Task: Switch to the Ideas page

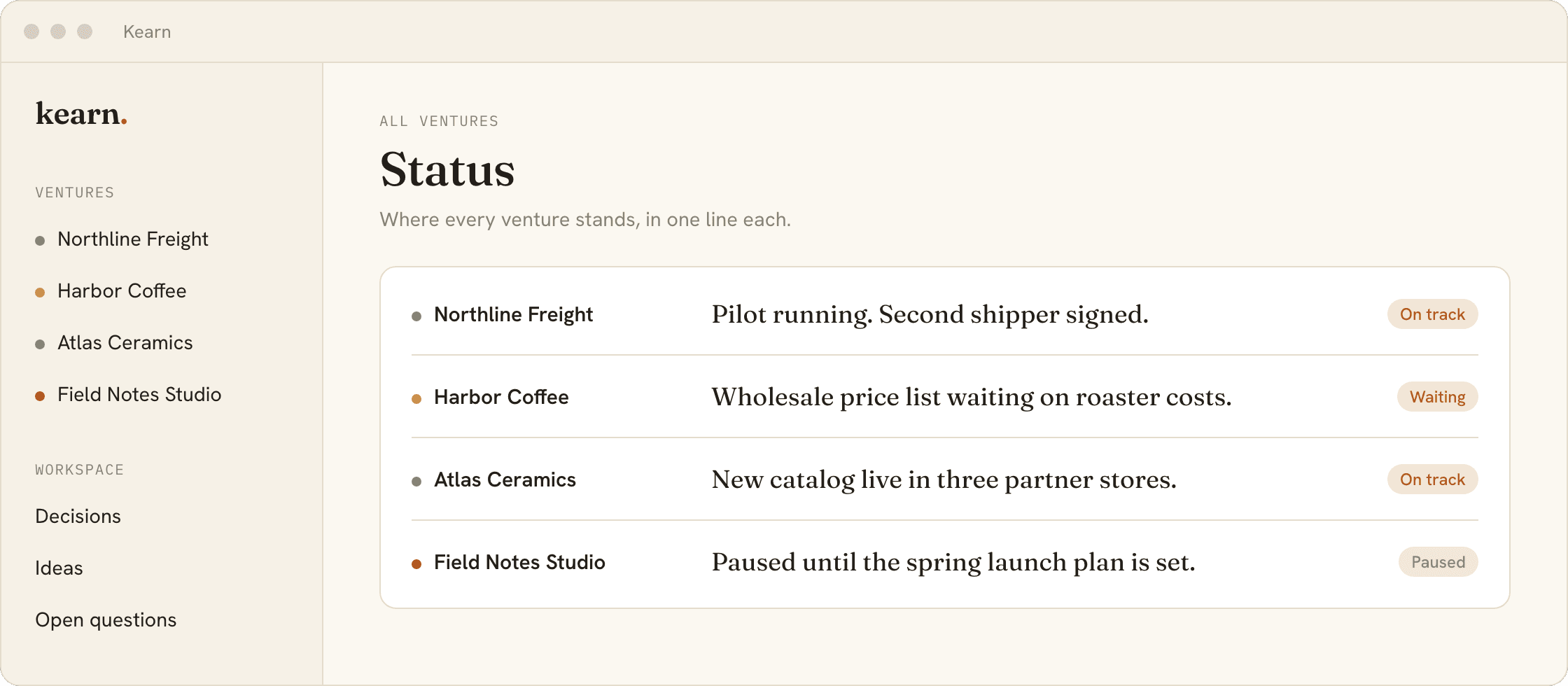Action: click(x=59, y=568)
